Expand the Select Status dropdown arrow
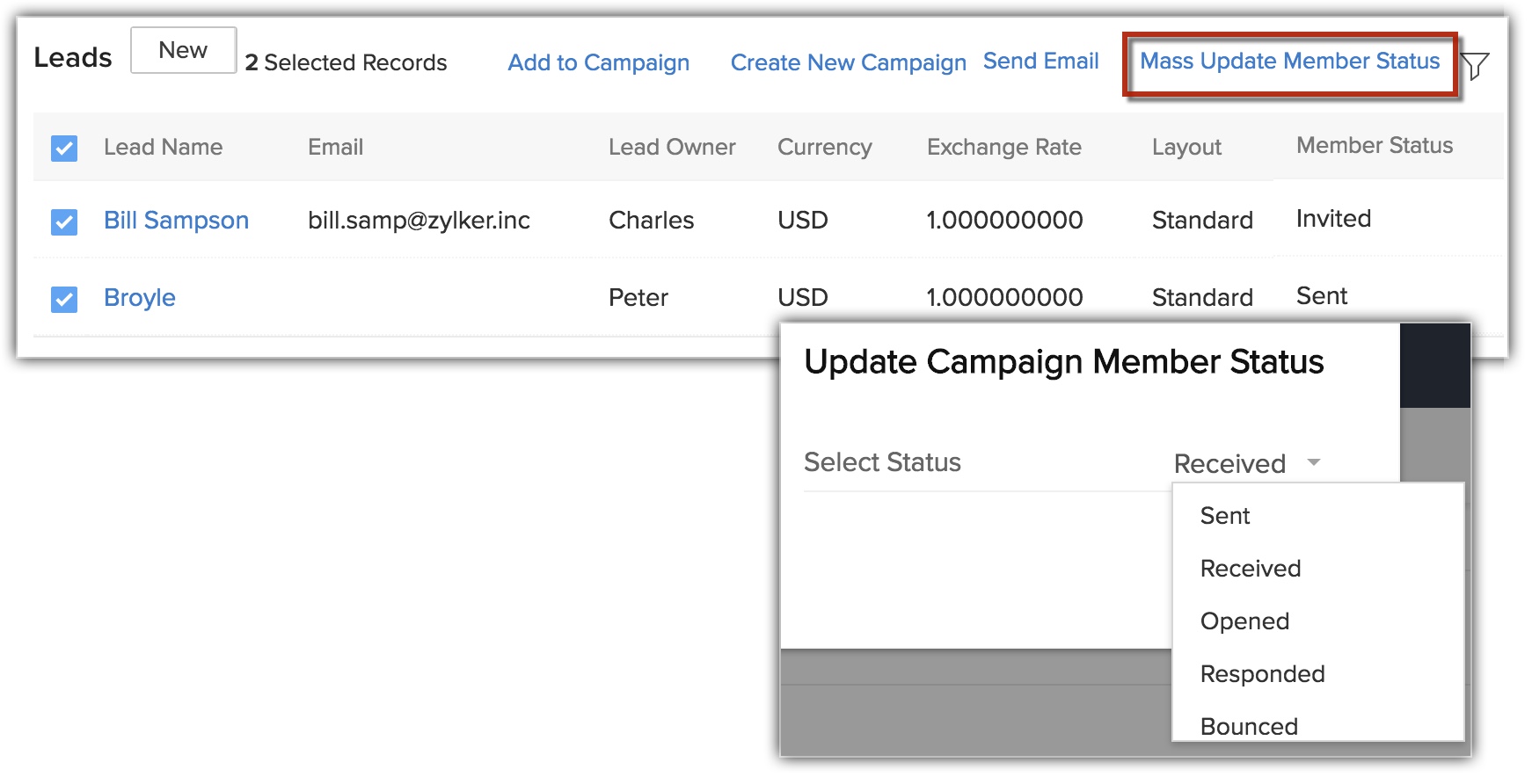 pyautogui.click(x=1314, y=462)
